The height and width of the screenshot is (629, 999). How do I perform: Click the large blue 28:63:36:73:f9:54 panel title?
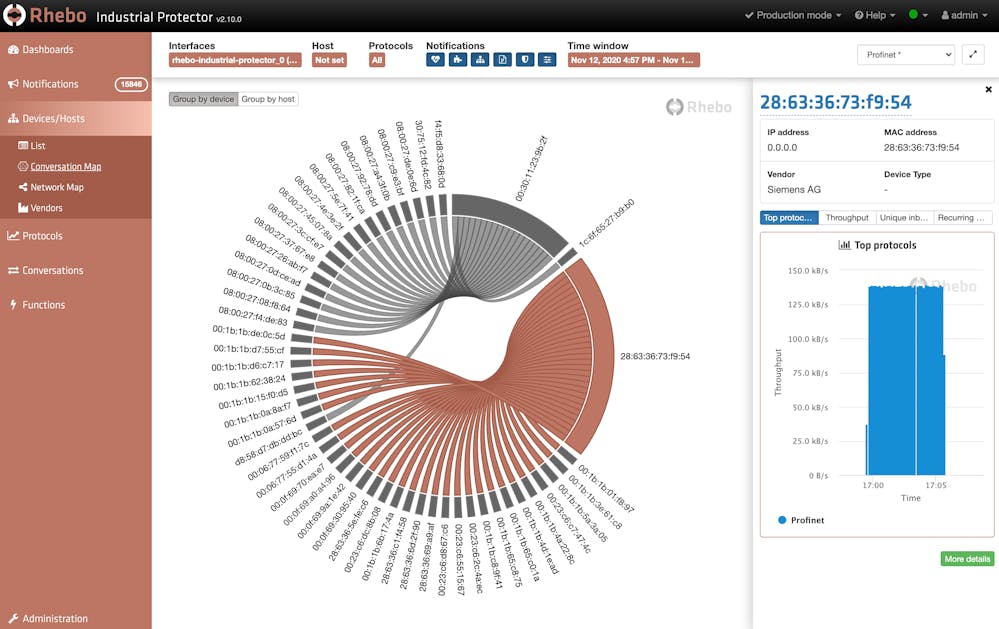(836, 102)
